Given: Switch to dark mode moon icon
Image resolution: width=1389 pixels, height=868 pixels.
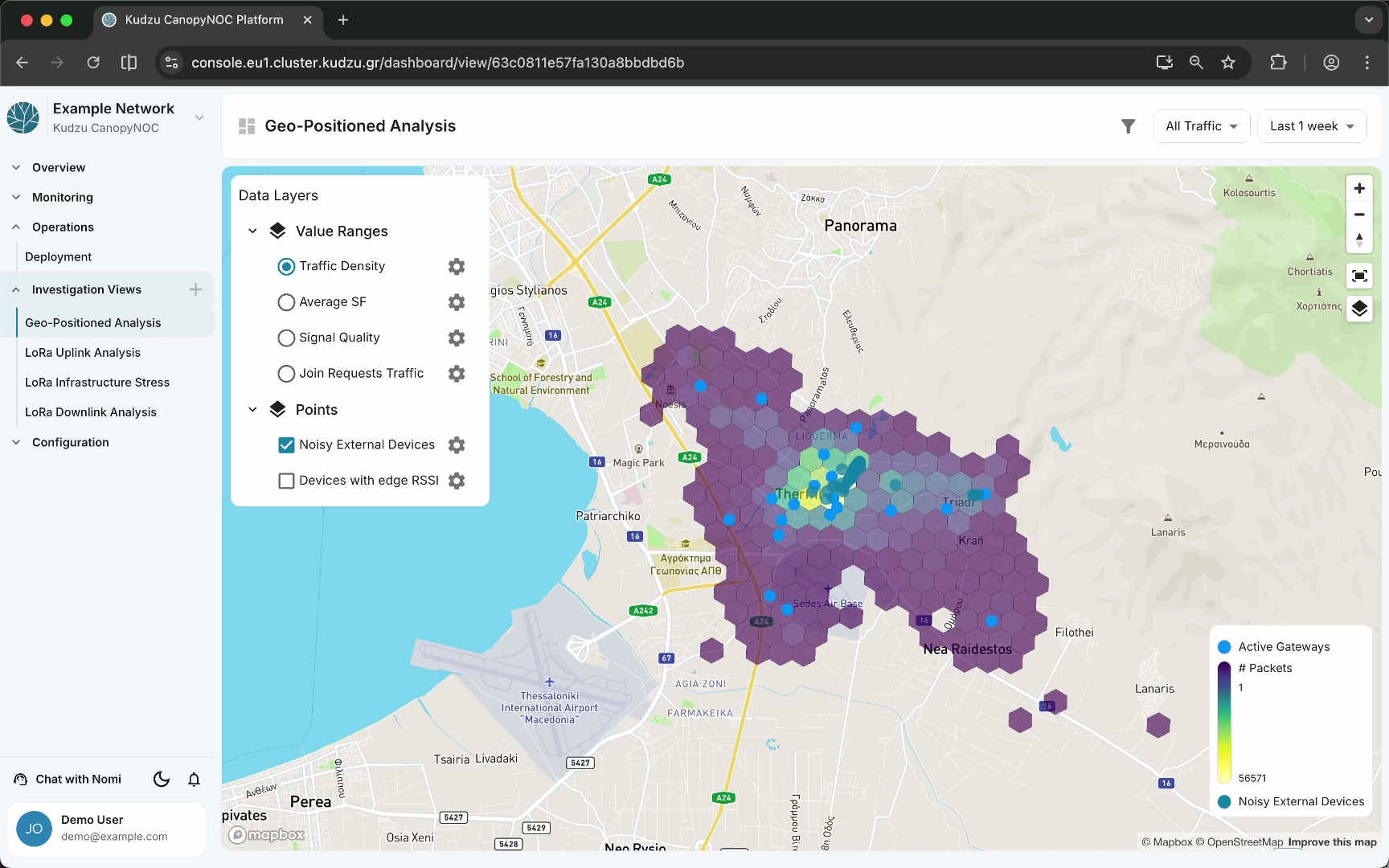Looking at the screenshot, I should 162,779.
